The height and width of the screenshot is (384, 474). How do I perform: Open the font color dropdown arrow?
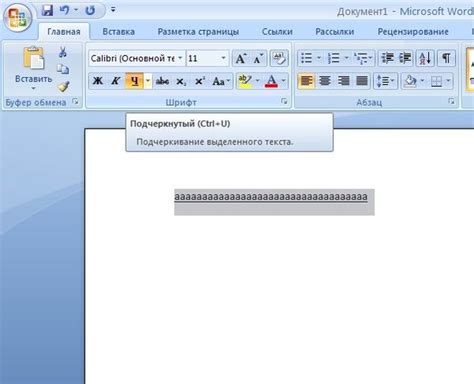click(x=283, y=81)
